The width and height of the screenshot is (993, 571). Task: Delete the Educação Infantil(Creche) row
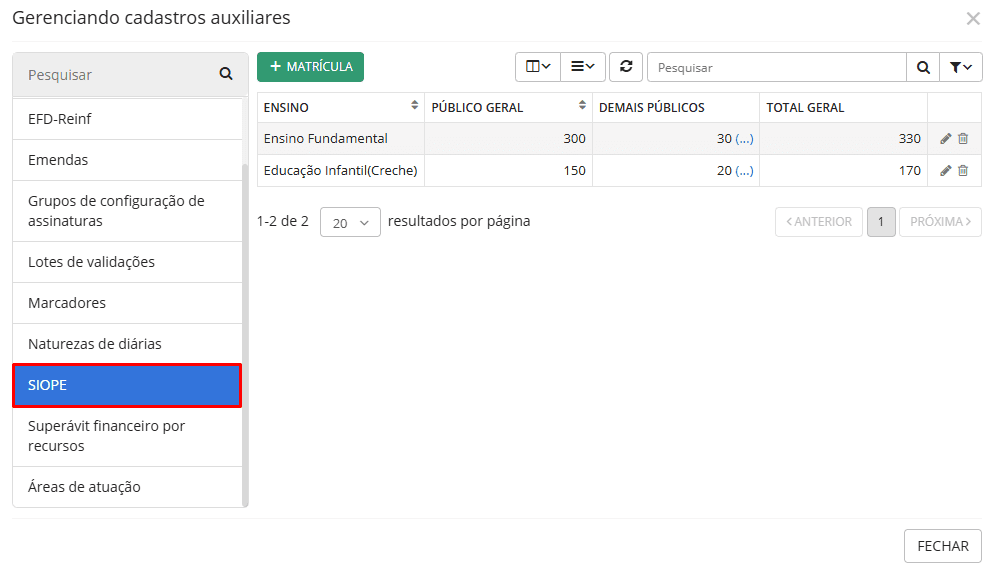pyautogui.click(x=963, y=171)
